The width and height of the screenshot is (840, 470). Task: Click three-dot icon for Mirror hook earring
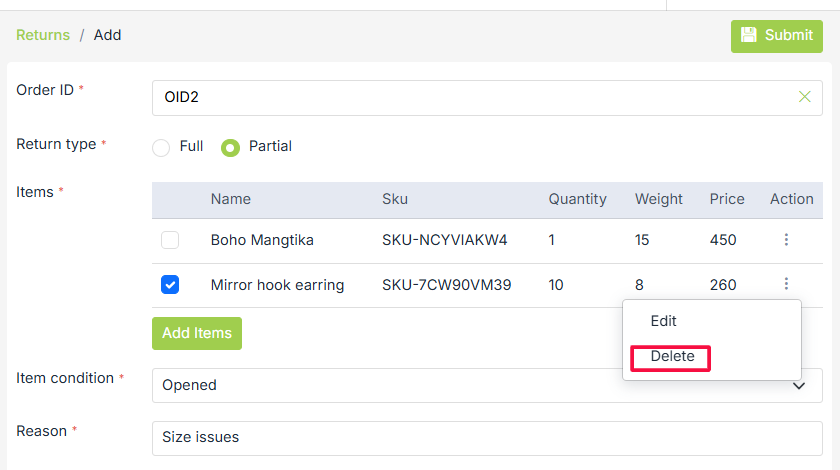787,284
